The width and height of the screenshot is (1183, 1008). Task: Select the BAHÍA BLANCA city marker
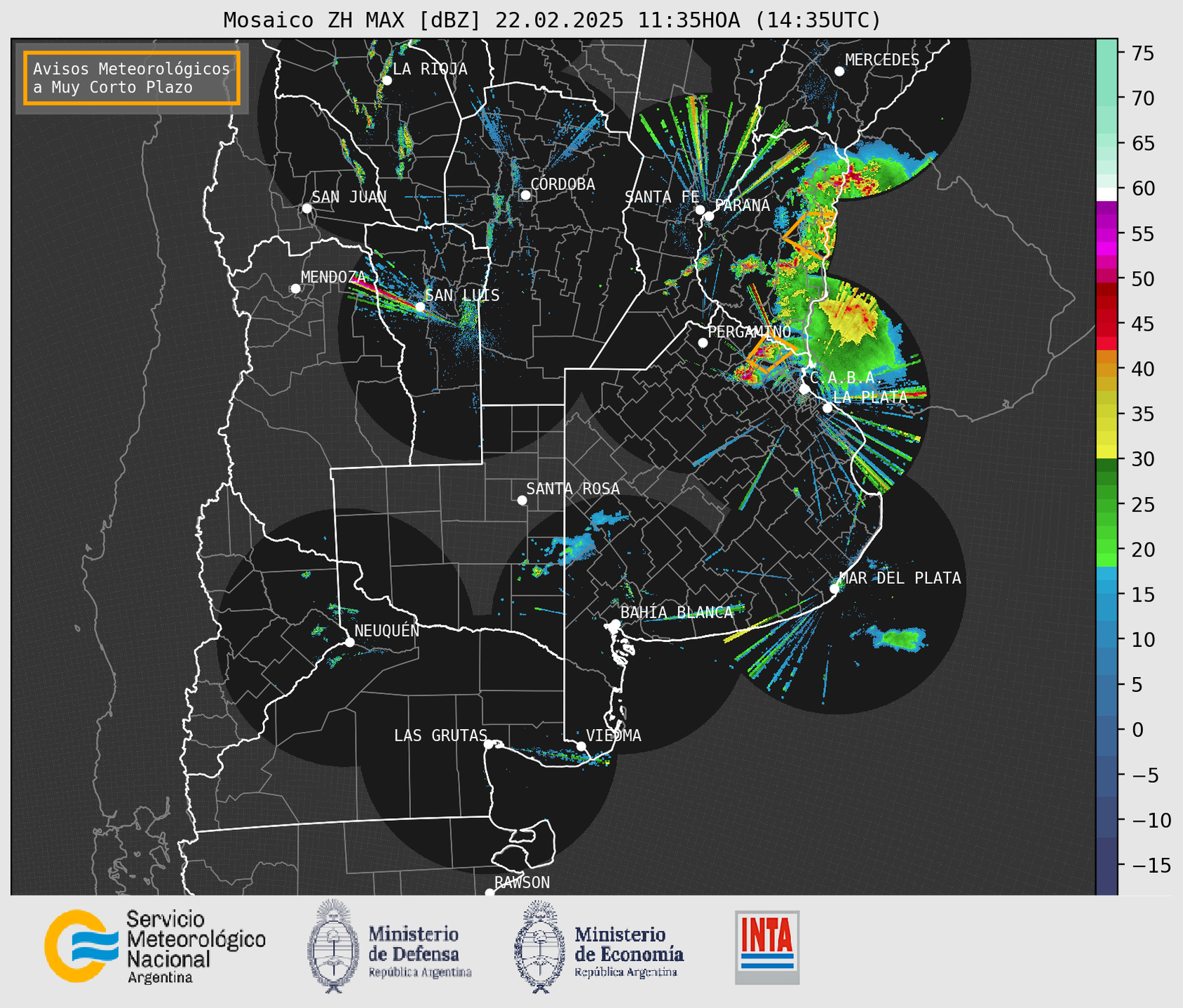[x=615, y=624]
